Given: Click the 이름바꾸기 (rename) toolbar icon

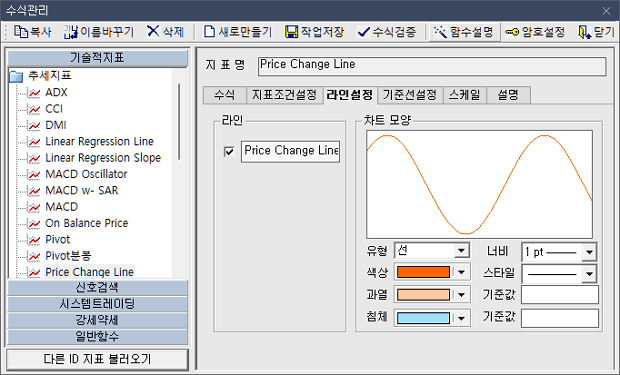Looking at the screenshot, I should pyautogui.click(x=71, y=32).
